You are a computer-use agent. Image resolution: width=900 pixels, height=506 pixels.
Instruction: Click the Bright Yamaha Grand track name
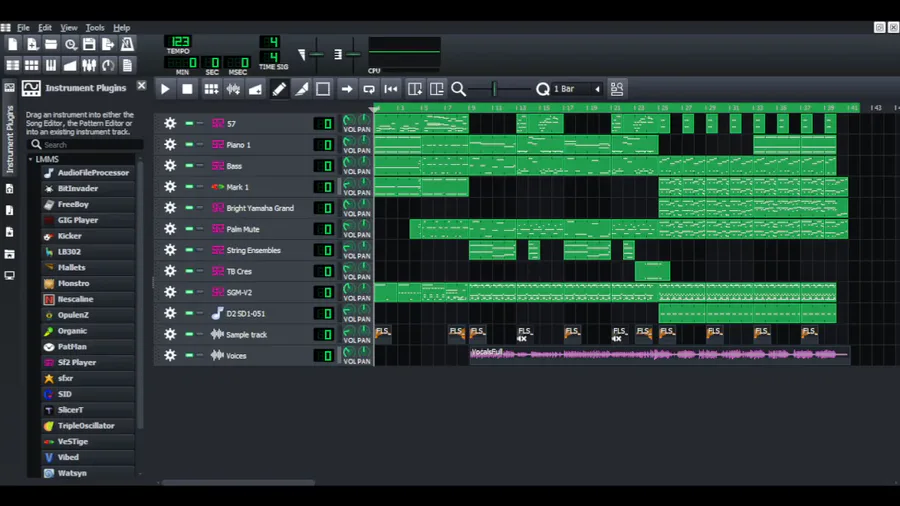(x=260, y=208)
